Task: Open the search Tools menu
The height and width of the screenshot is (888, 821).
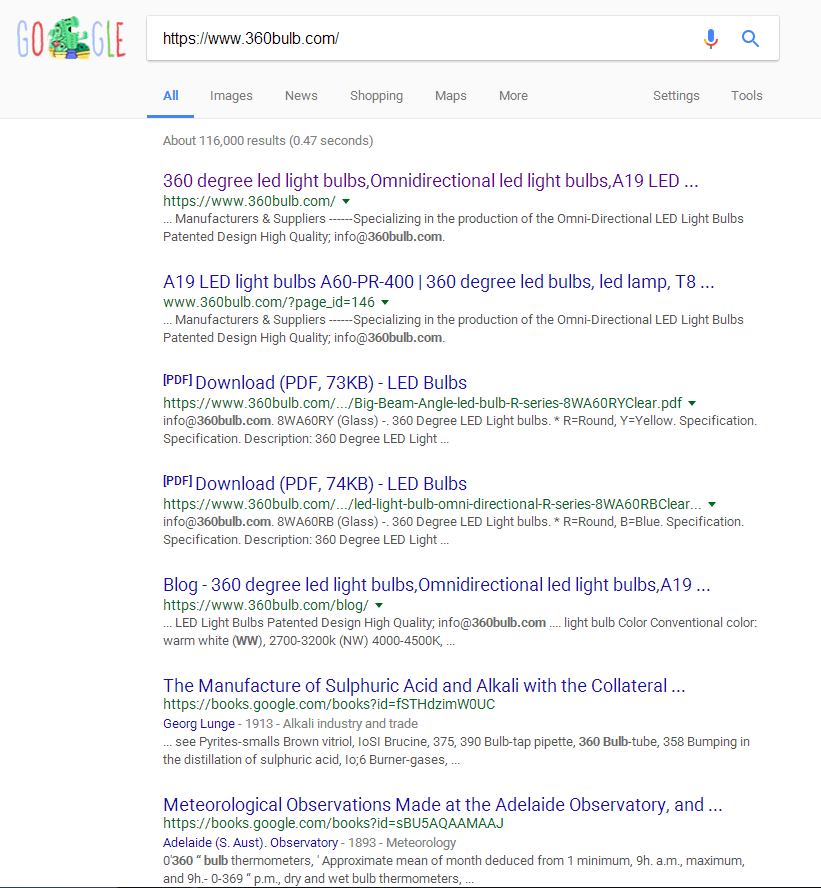Action: click(x=746, y=96)
